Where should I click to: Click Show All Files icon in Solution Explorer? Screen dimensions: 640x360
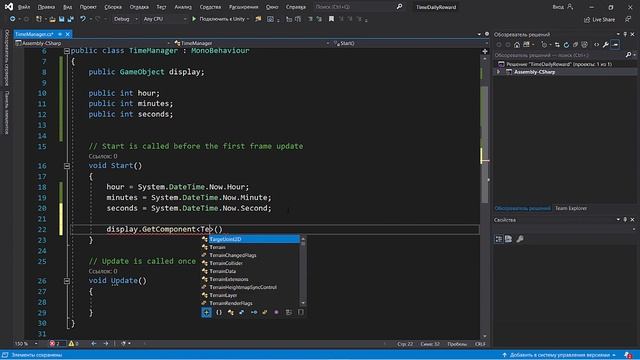584,45
